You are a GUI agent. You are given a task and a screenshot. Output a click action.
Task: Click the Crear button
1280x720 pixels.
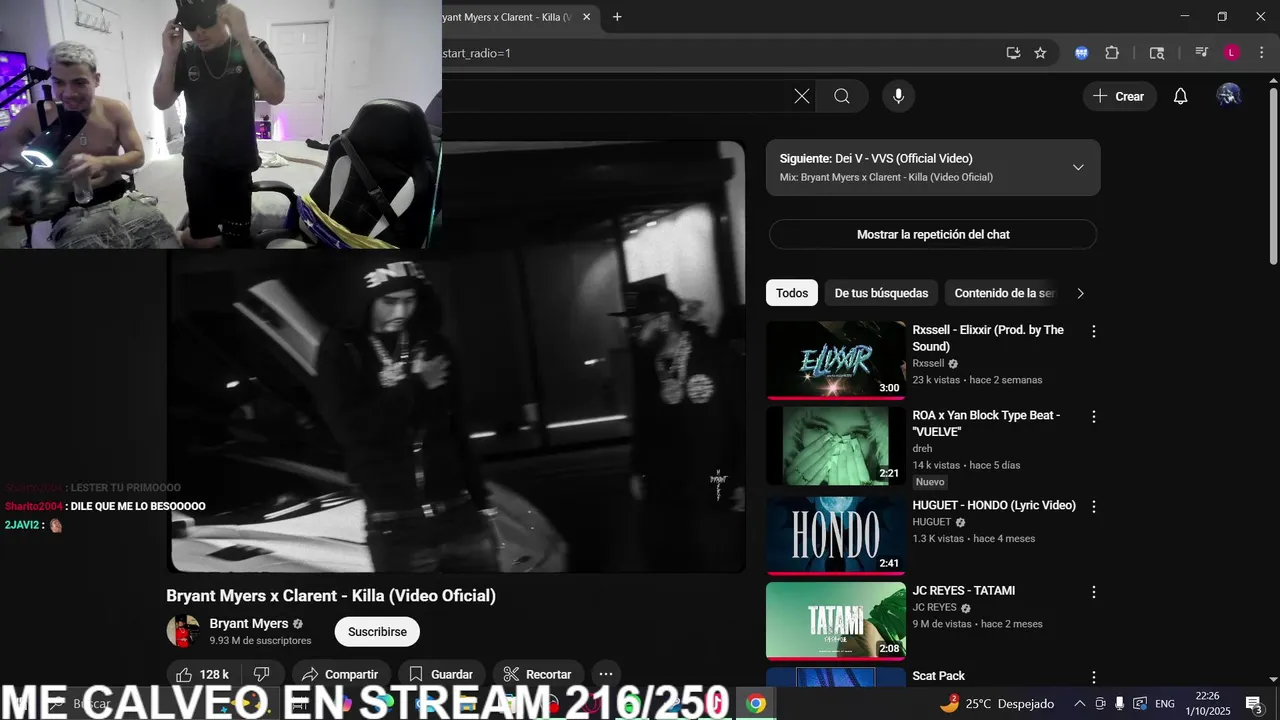(x=1119, y=96)
